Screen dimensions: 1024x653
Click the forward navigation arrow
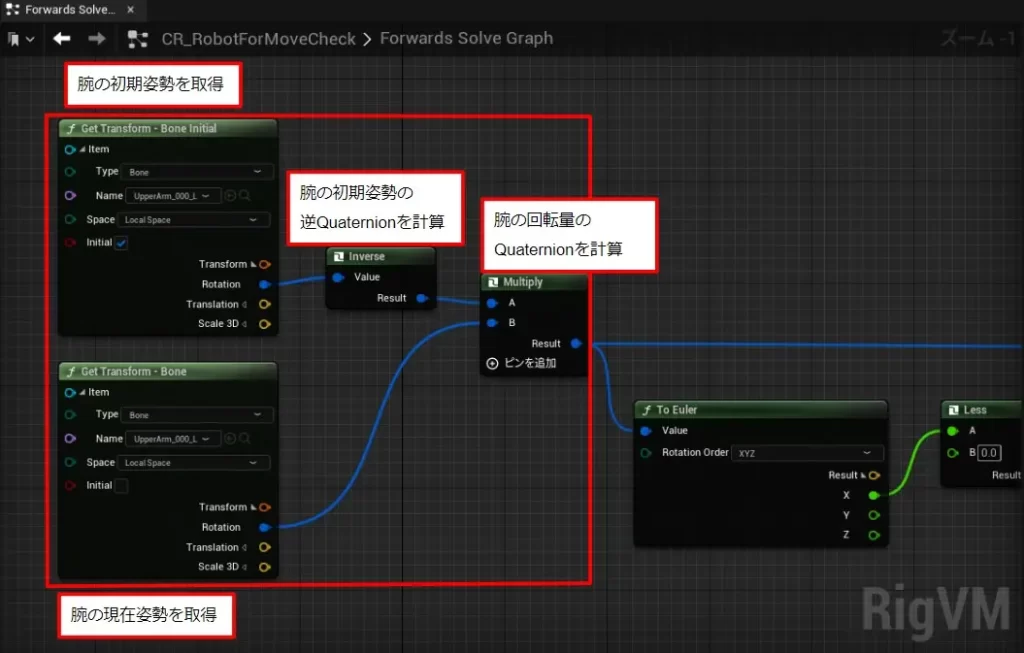[96, 37]
